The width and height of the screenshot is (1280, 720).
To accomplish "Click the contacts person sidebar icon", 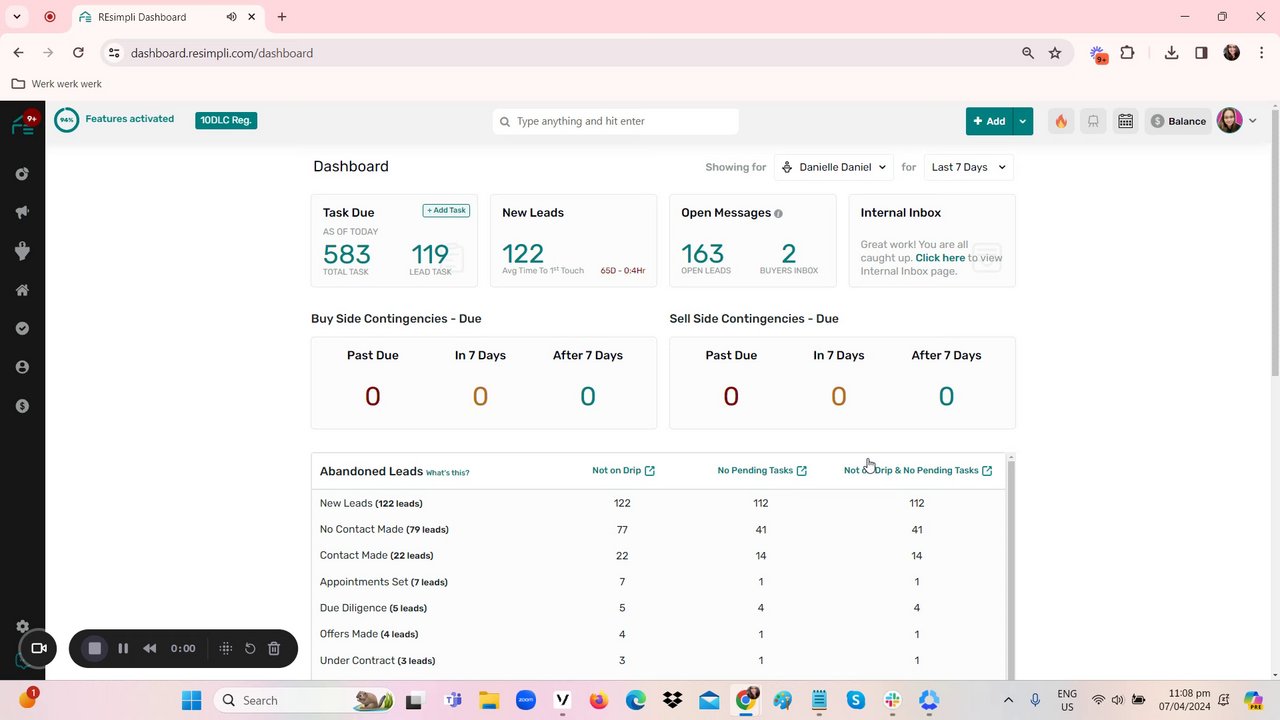I will point(22,367).
